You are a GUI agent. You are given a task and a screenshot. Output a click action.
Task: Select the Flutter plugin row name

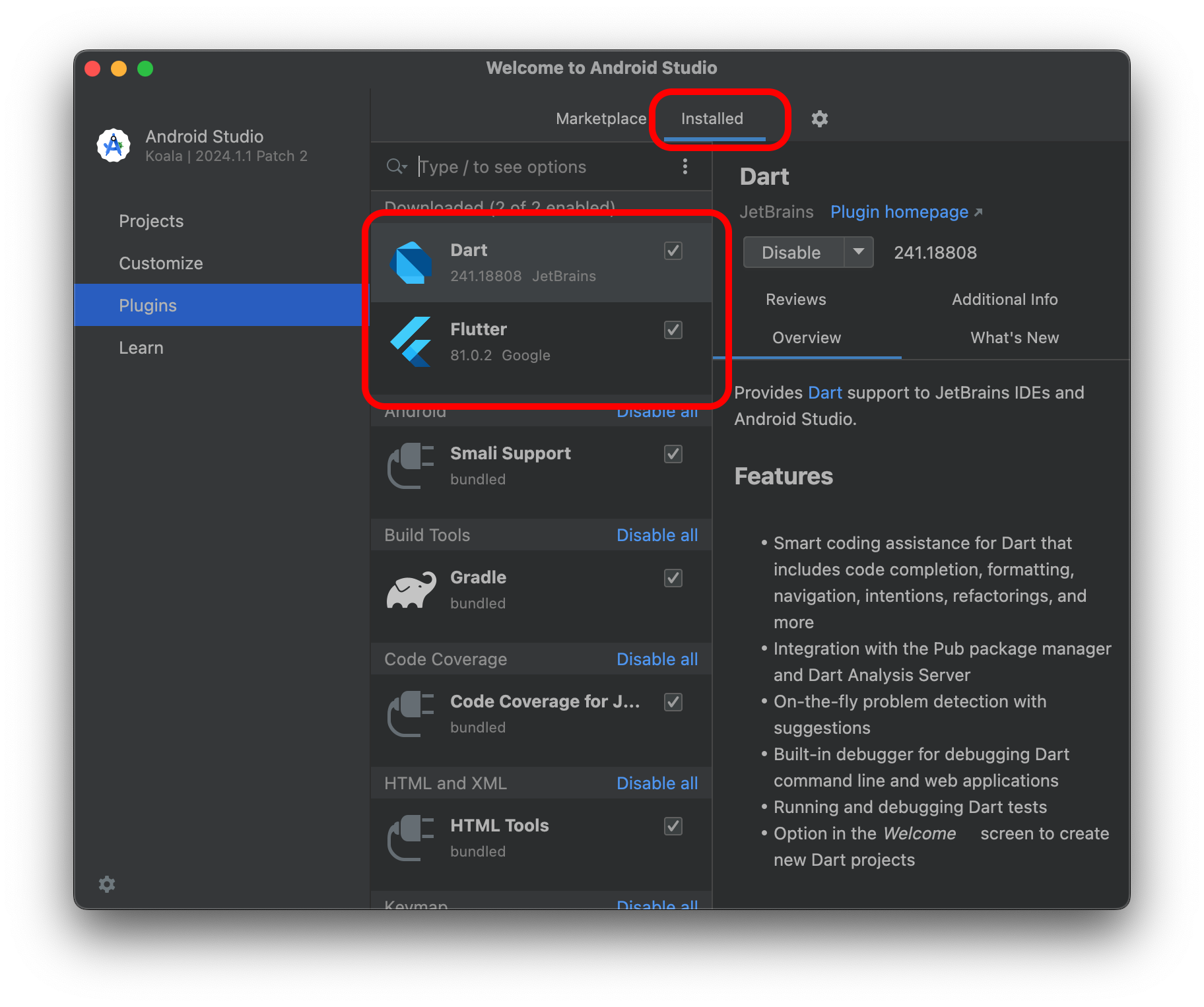[479, 329]
